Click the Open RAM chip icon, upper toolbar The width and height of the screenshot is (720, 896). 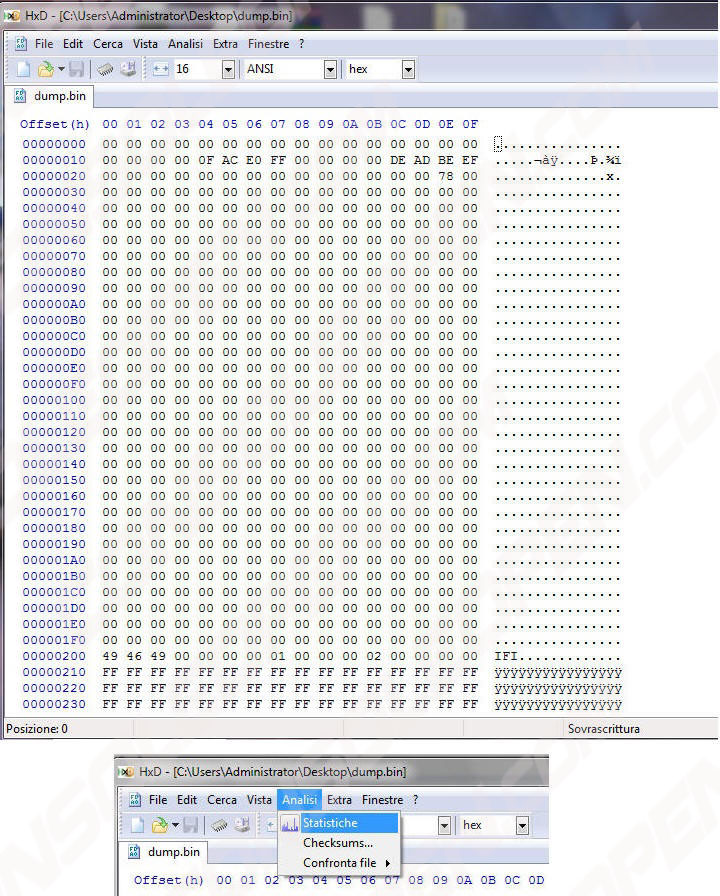click(x=104, y=69)
